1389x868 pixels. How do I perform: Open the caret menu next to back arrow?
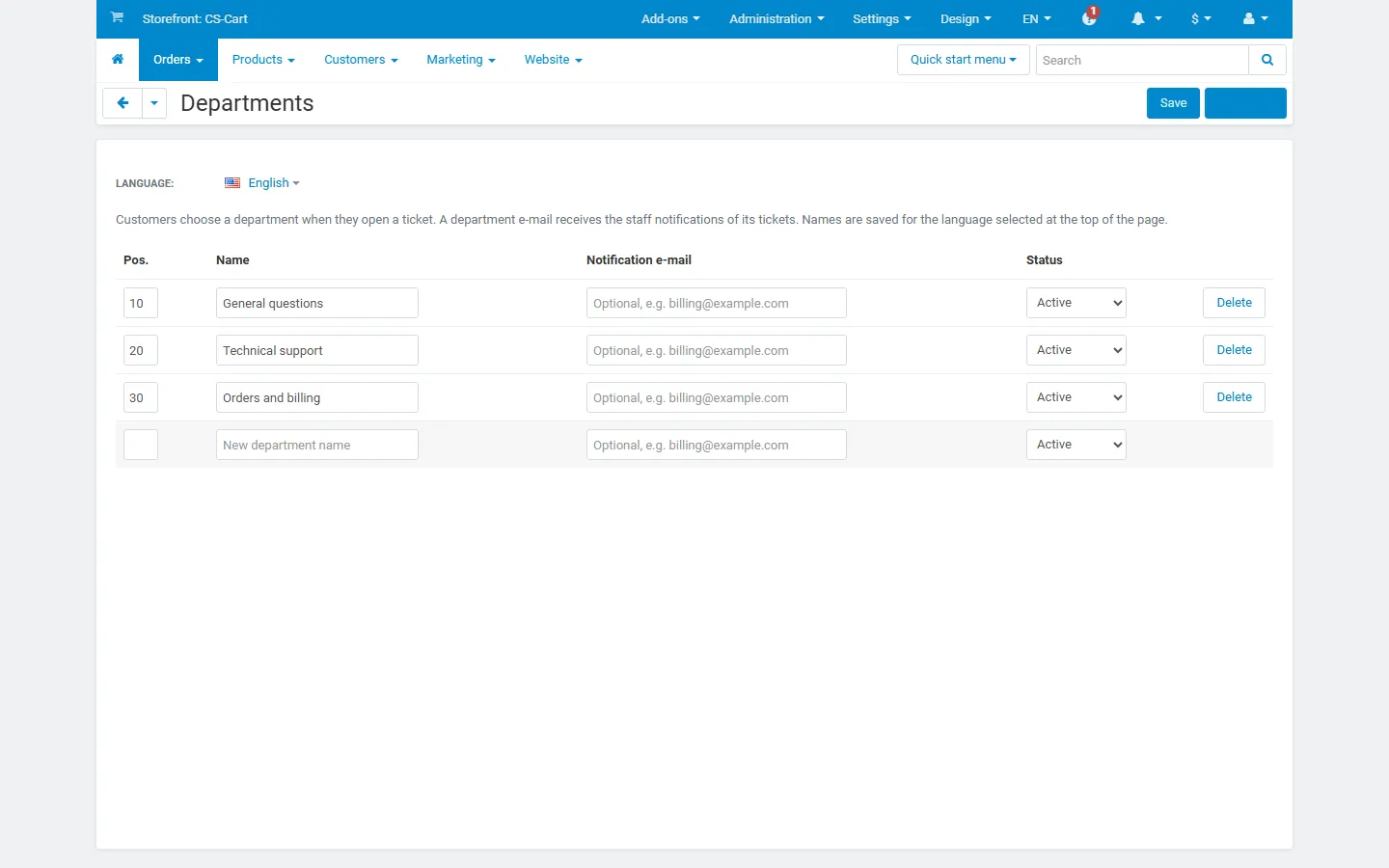tap(154, 103)
